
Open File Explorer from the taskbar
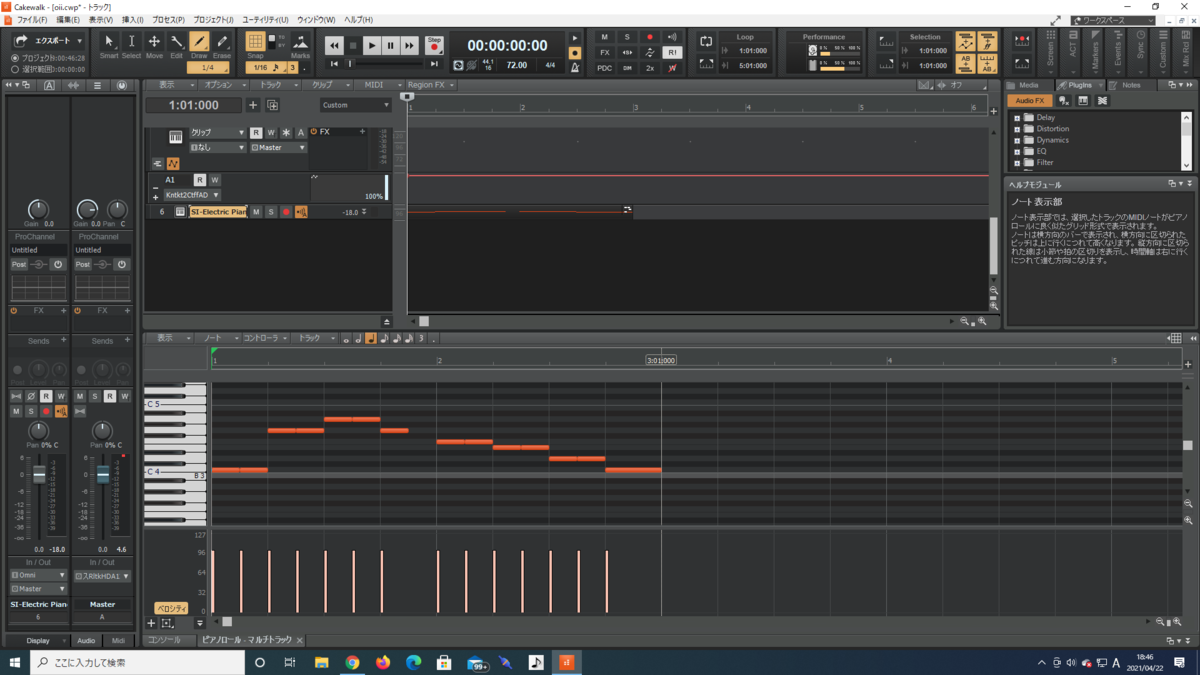click(321, 662)
